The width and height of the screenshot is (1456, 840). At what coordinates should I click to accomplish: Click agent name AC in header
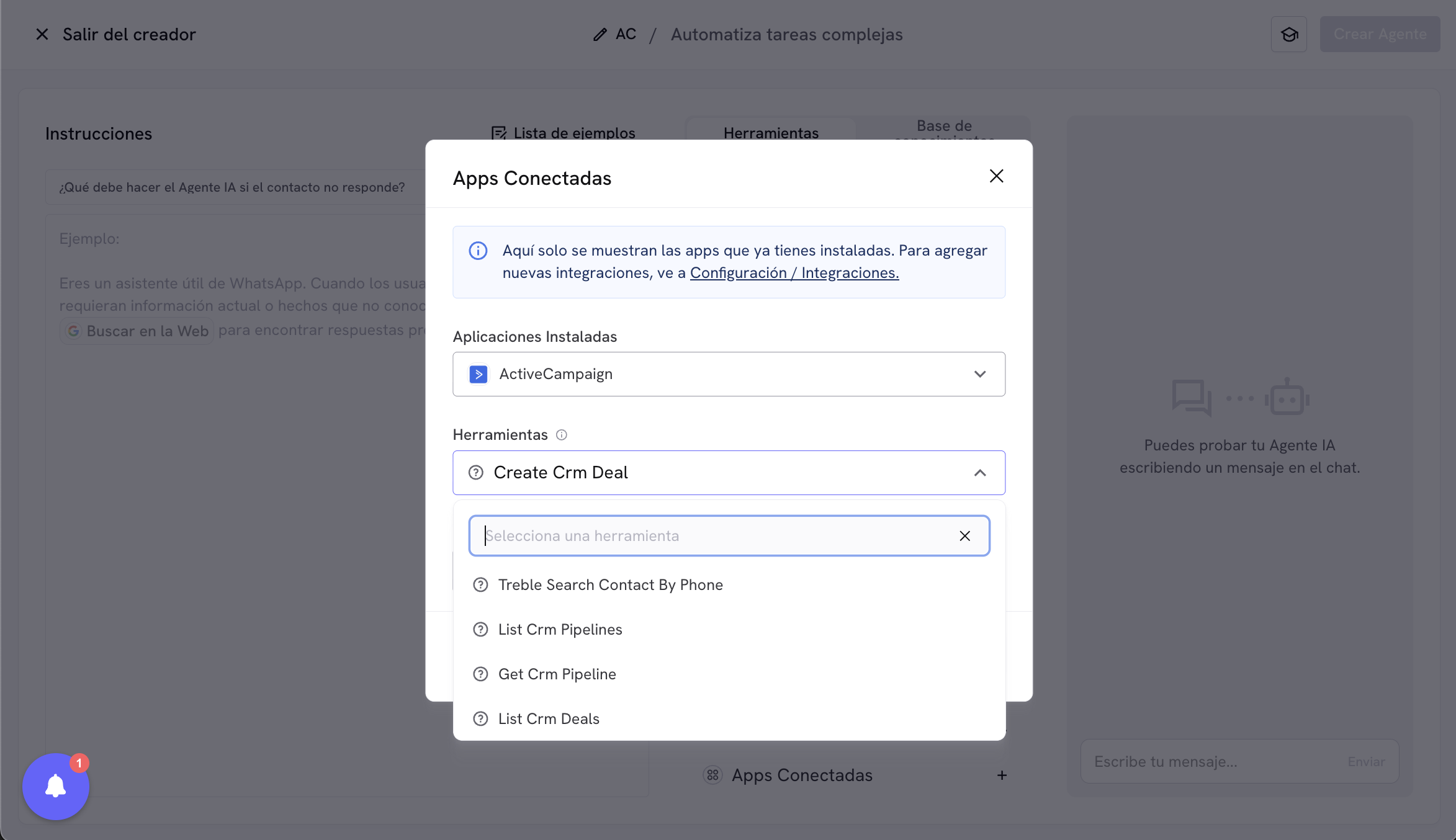pos(626,34)
